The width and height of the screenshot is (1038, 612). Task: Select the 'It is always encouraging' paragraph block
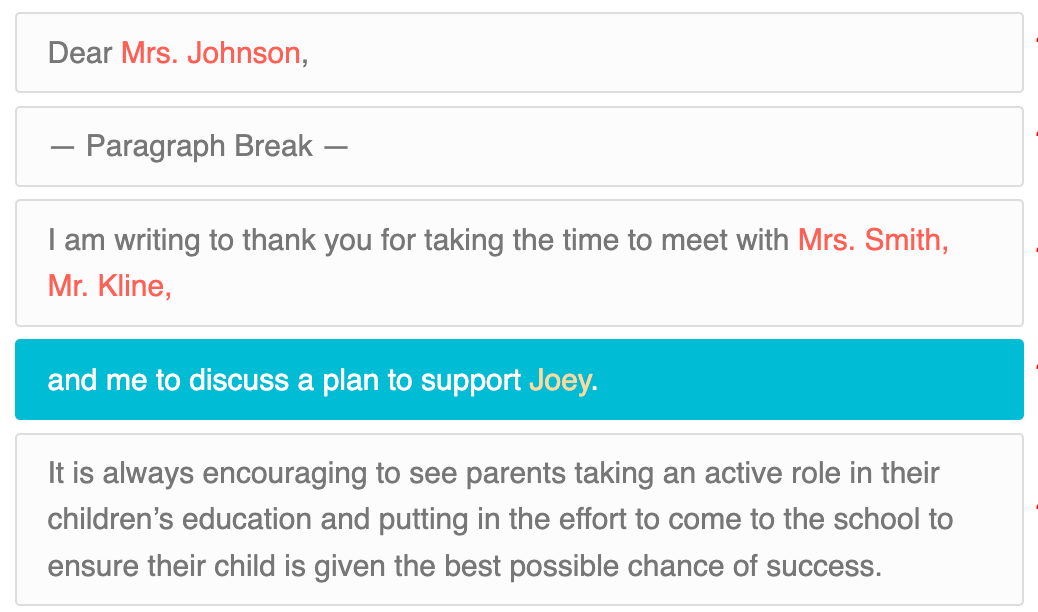519,519
